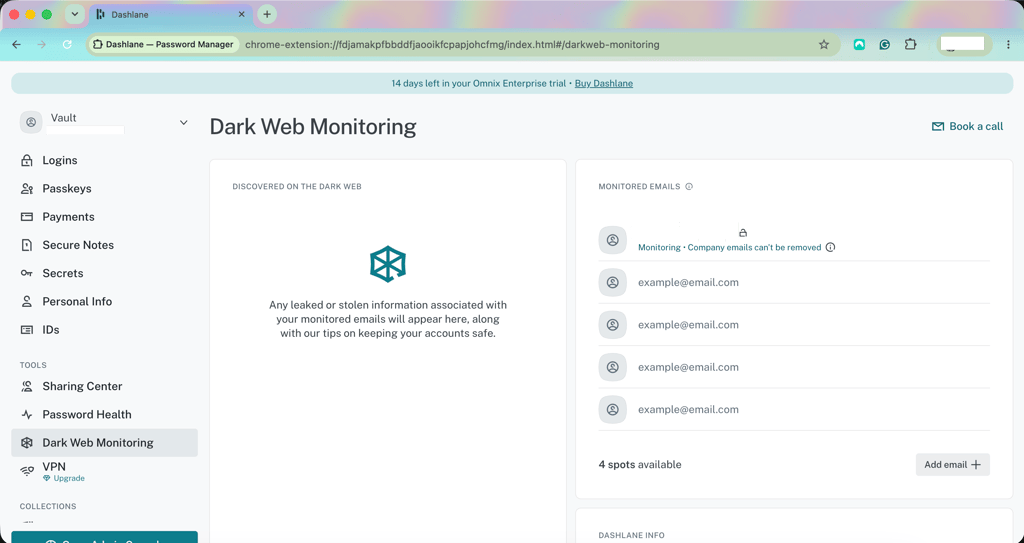
Task: Open the Extensions puzzle icon
Action: pos(910,44)
